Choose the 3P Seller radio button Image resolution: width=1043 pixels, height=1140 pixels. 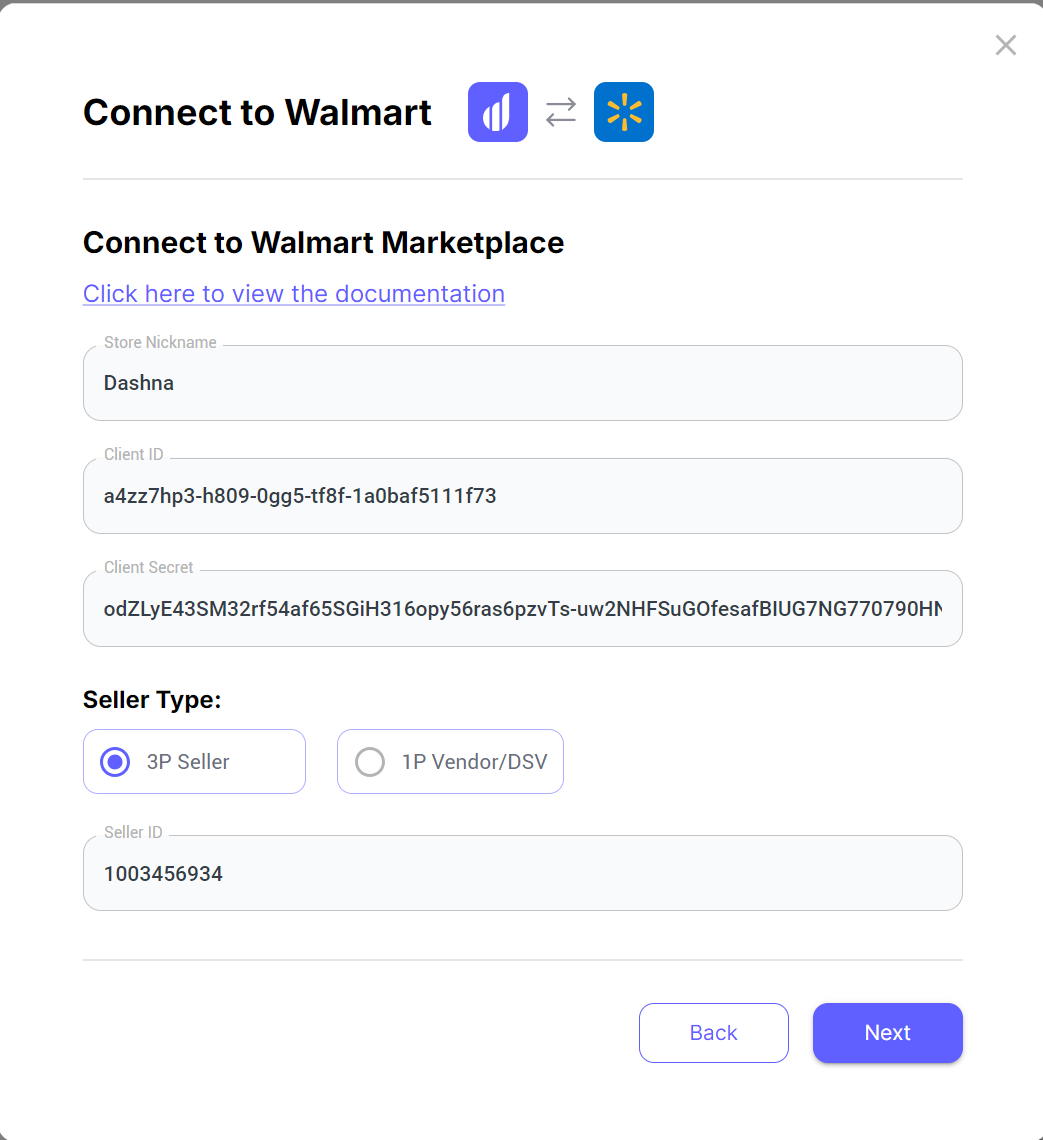(x=116, y=762)
